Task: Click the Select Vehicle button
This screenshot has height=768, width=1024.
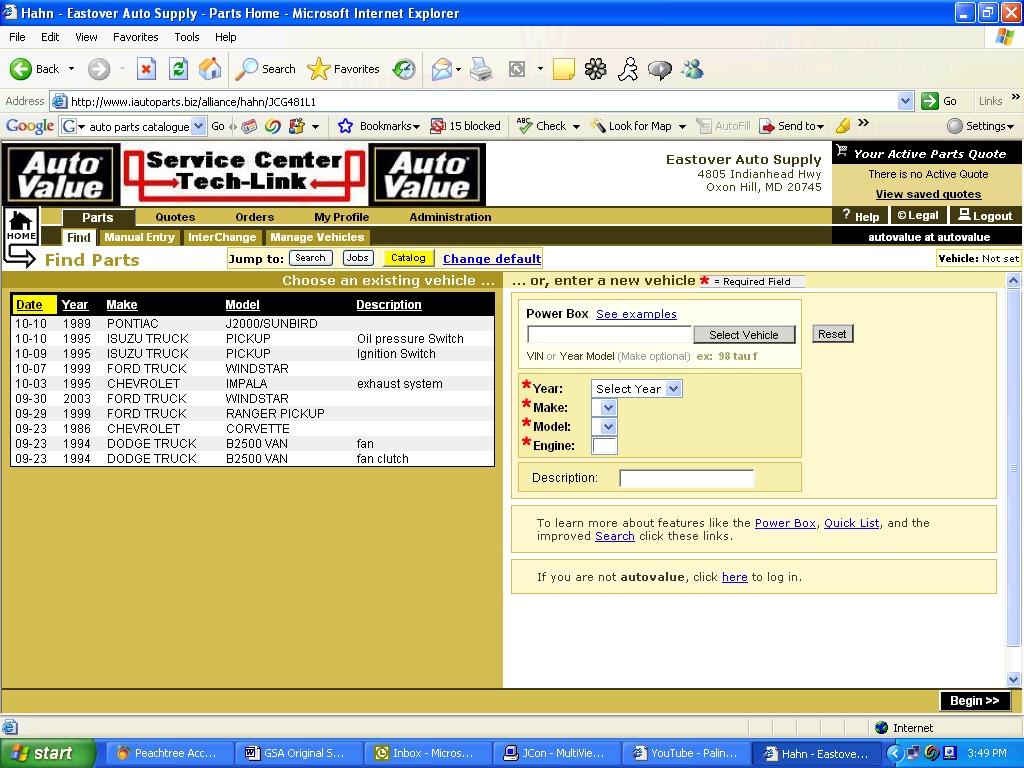Action: 744,334
